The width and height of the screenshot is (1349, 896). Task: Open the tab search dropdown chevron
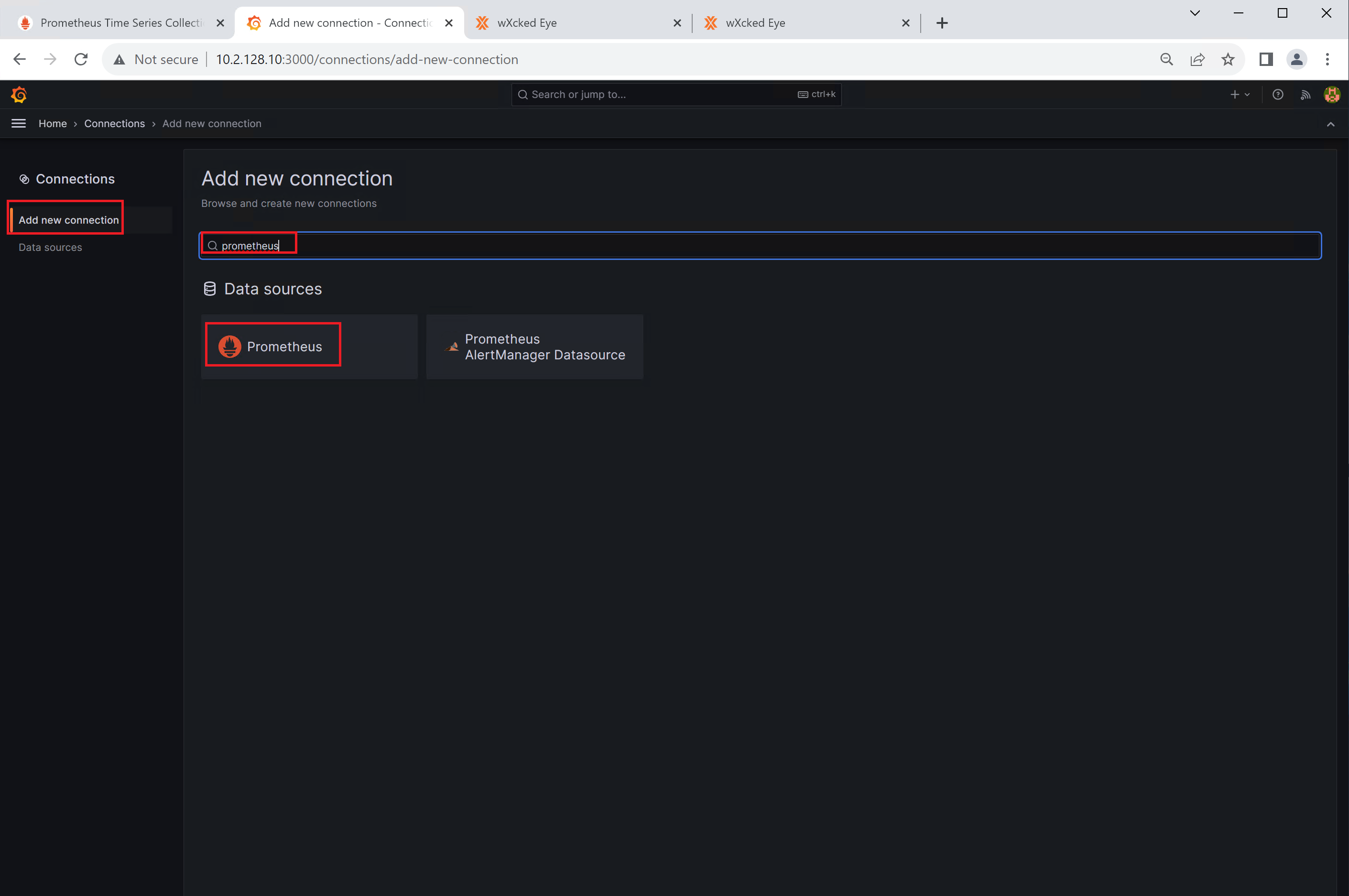click(1195, 13)
